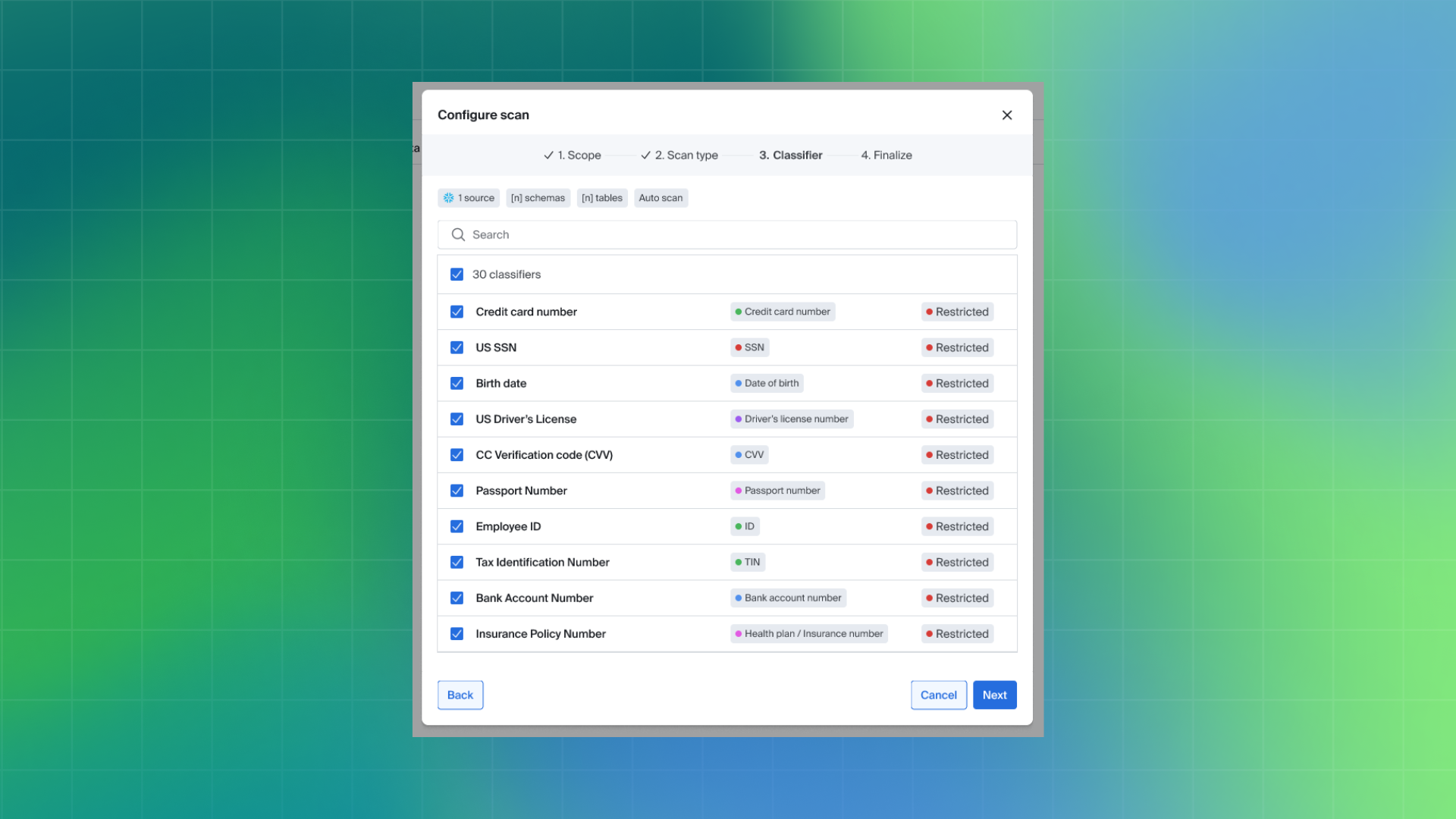Uncheck the 30 classifiers select-all checkbox

click(457, 275)
